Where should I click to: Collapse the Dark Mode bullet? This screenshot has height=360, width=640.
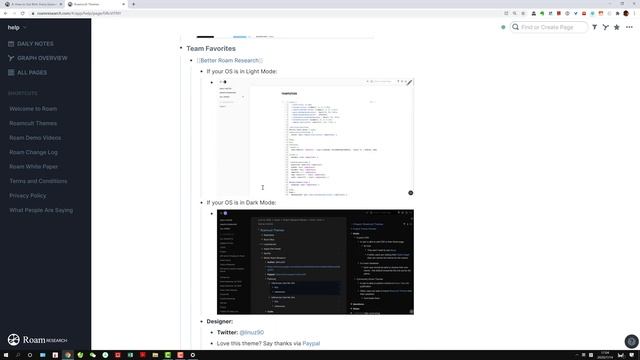click(201, 202)
